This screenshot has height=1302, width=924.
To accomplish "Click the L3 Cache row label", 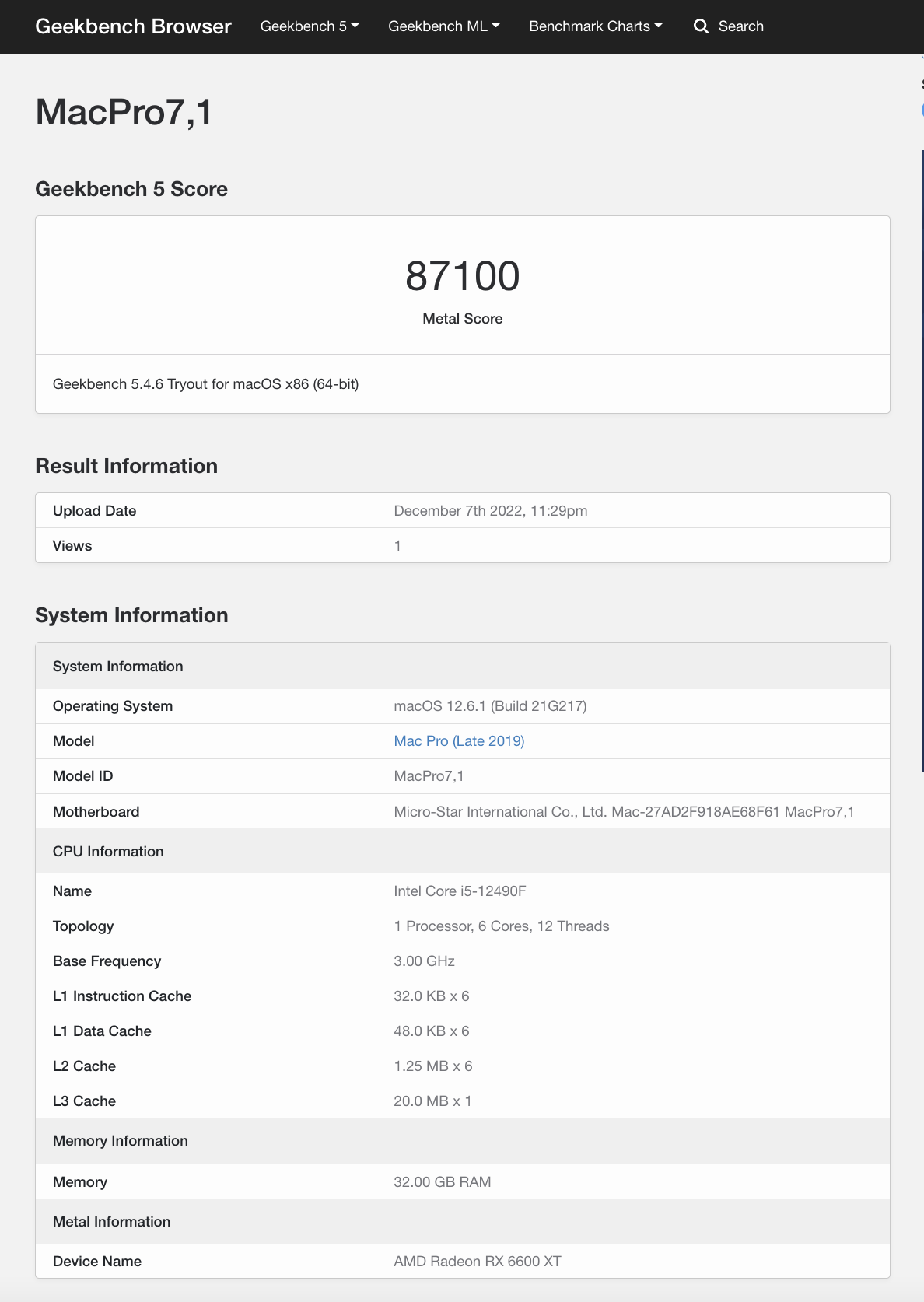I will point(84,1101).
